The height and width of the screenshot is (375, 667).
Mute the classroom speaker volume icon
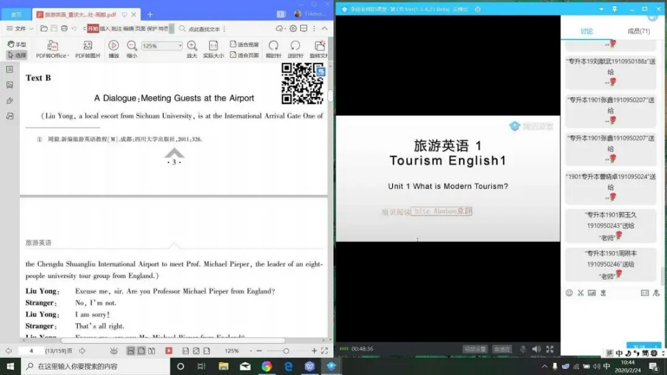536,349
